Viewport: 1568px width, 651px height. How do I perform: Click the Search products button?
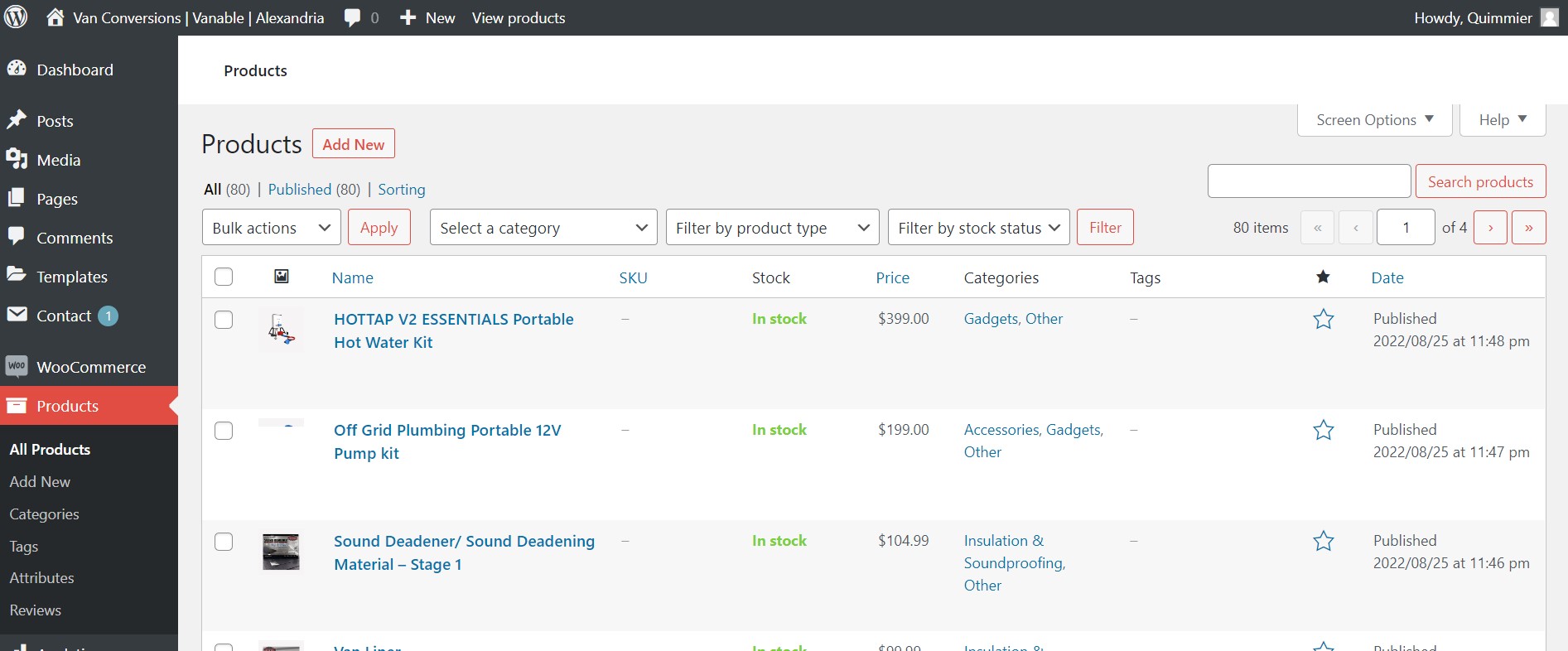pyautogui.click(x=1481, y=181)
